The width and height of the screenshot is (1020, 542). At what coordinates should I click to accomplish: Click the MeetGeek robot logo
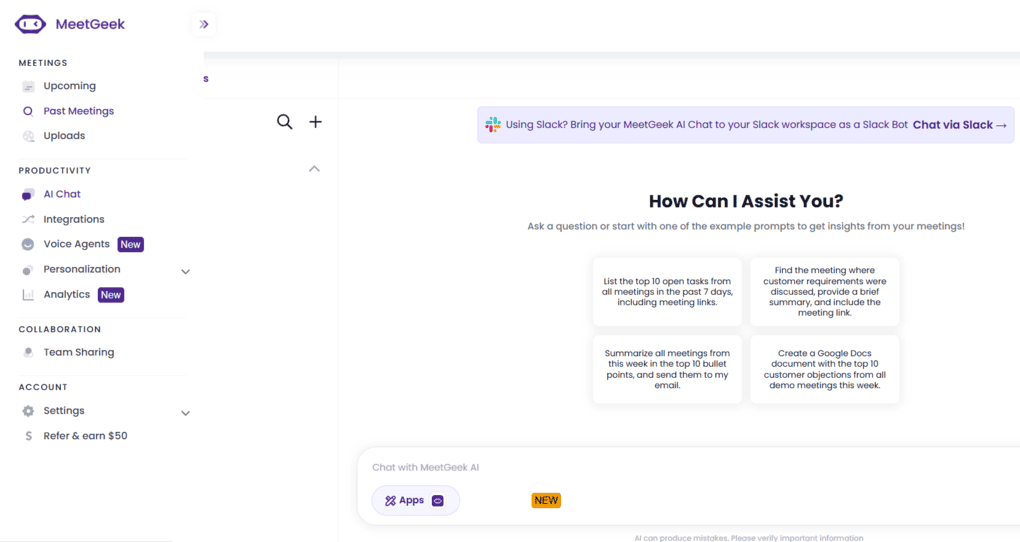pos(30,24)
